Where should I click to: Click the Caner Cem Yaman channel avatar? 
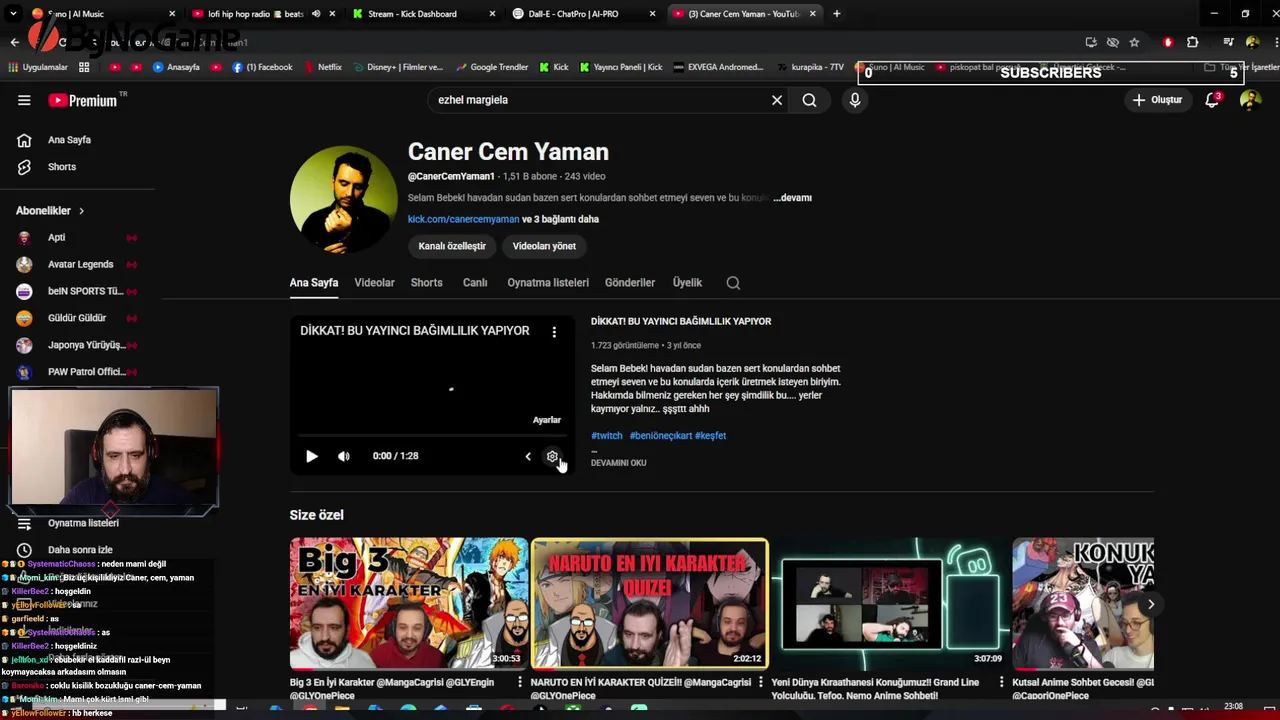coord(343,200)
